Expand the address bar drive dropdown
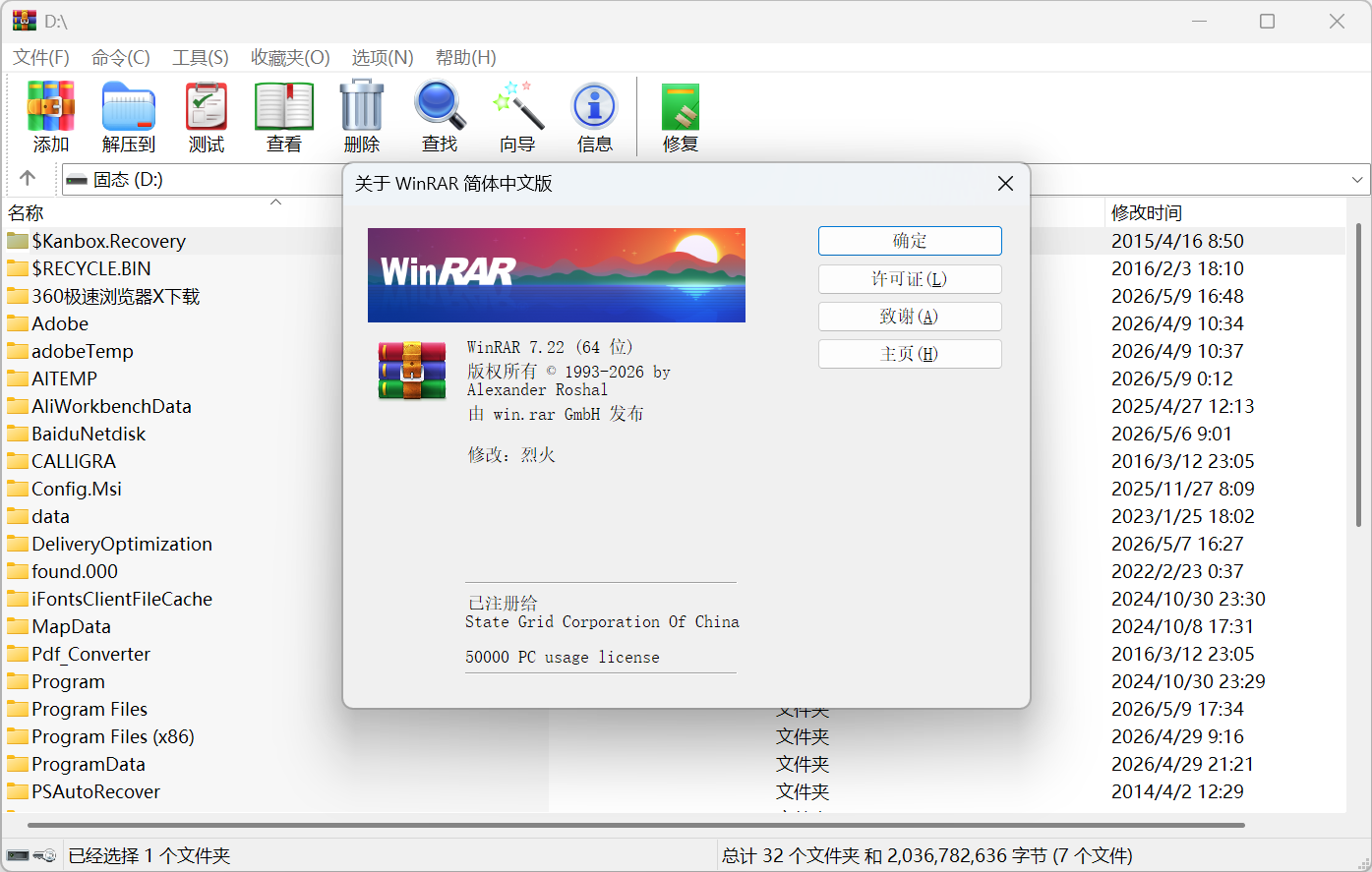The height and width of the screenshot is (872, 1372). click(1357, 180)
